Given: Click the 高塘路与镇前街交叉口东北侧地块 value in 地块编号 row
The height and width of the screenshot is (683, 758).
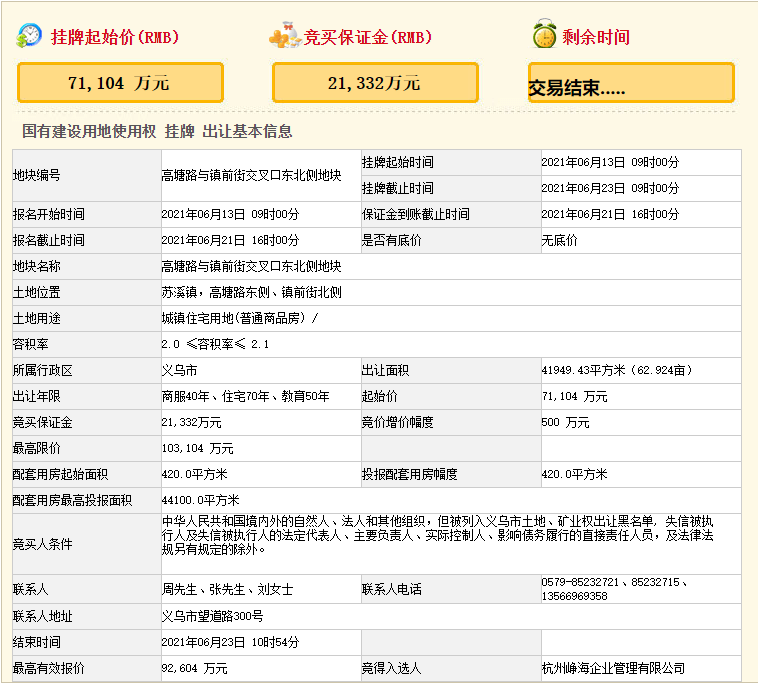Looking at the screenshot, I should tap(251, 175).
